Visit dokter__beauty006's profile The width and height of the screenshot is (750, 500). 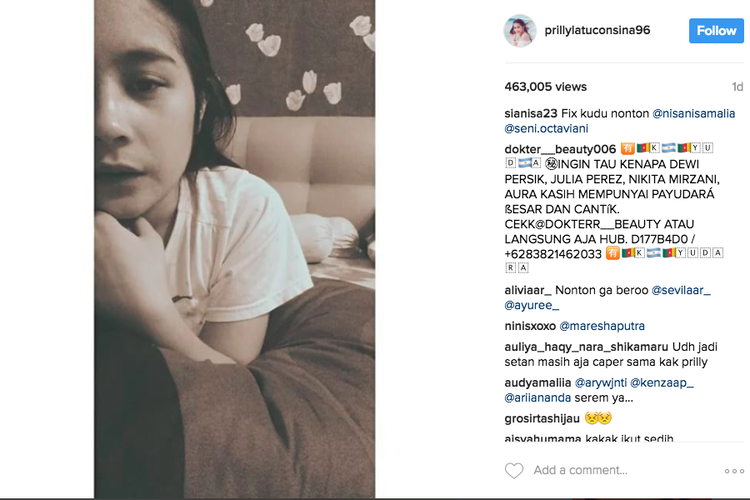point(560,149)
